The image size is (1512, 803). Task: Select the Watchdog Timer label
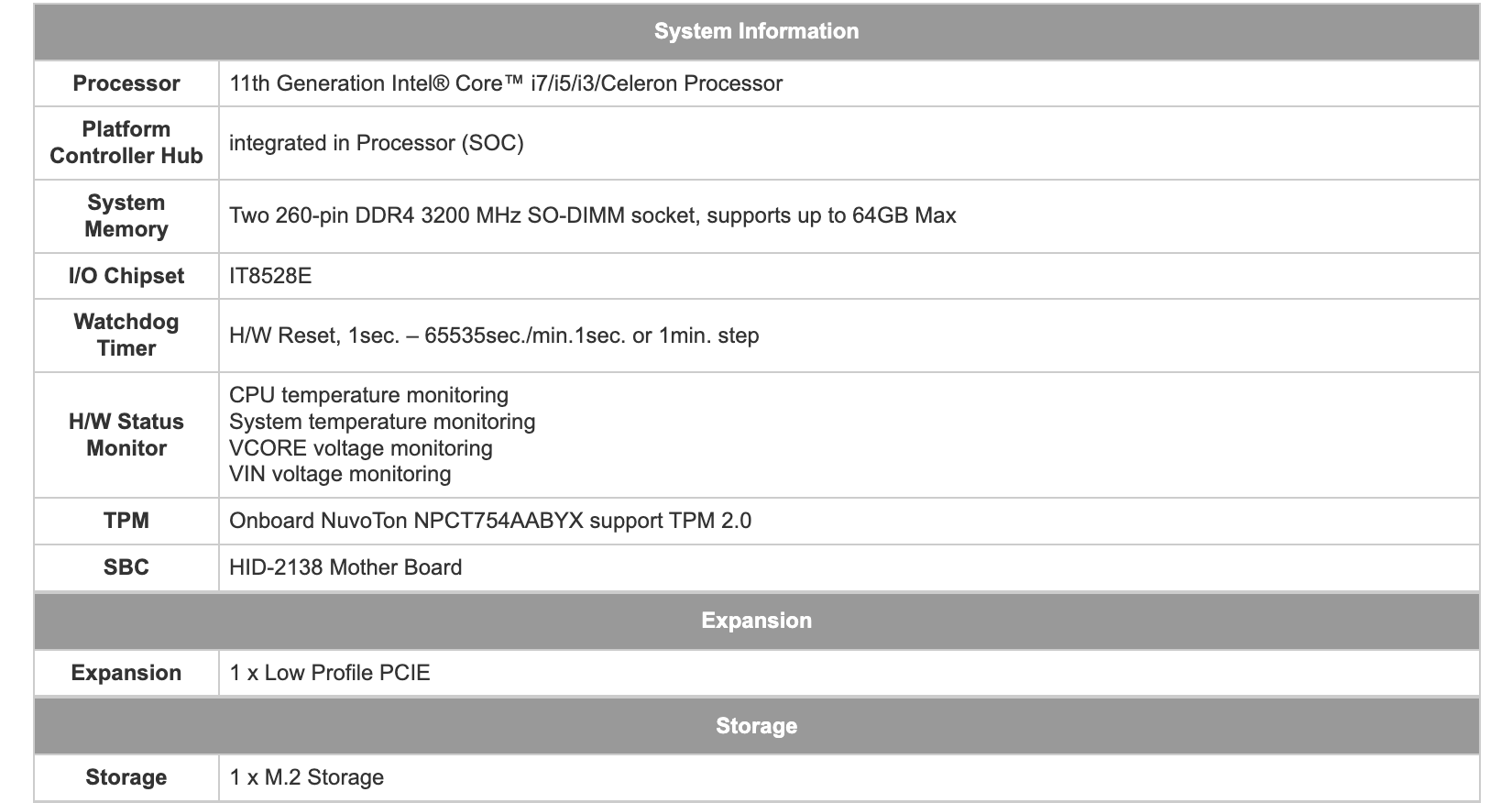pyautogui.click(x=126, y=335)
